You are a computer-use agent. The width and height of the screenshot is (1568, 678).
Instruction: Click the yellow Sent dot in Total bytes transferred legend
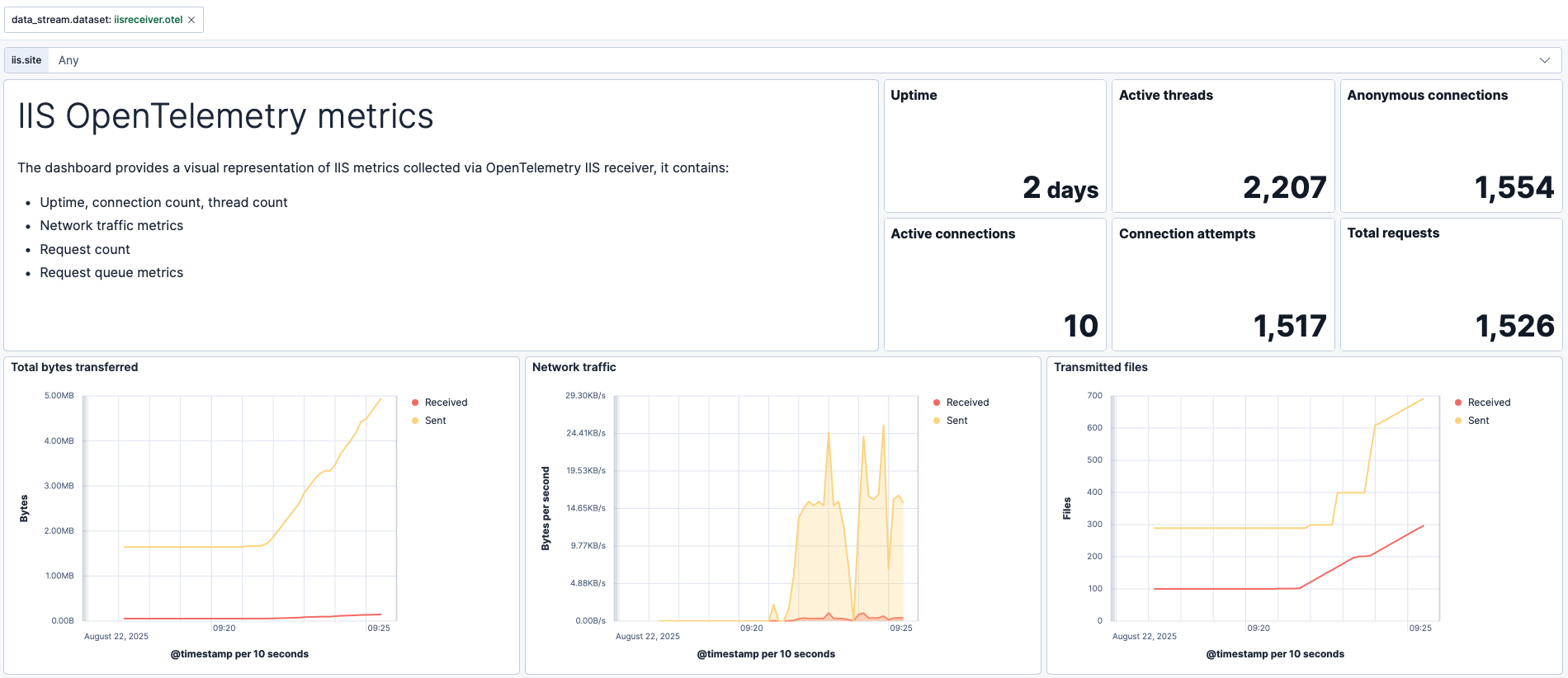click(x=415, y=421)
